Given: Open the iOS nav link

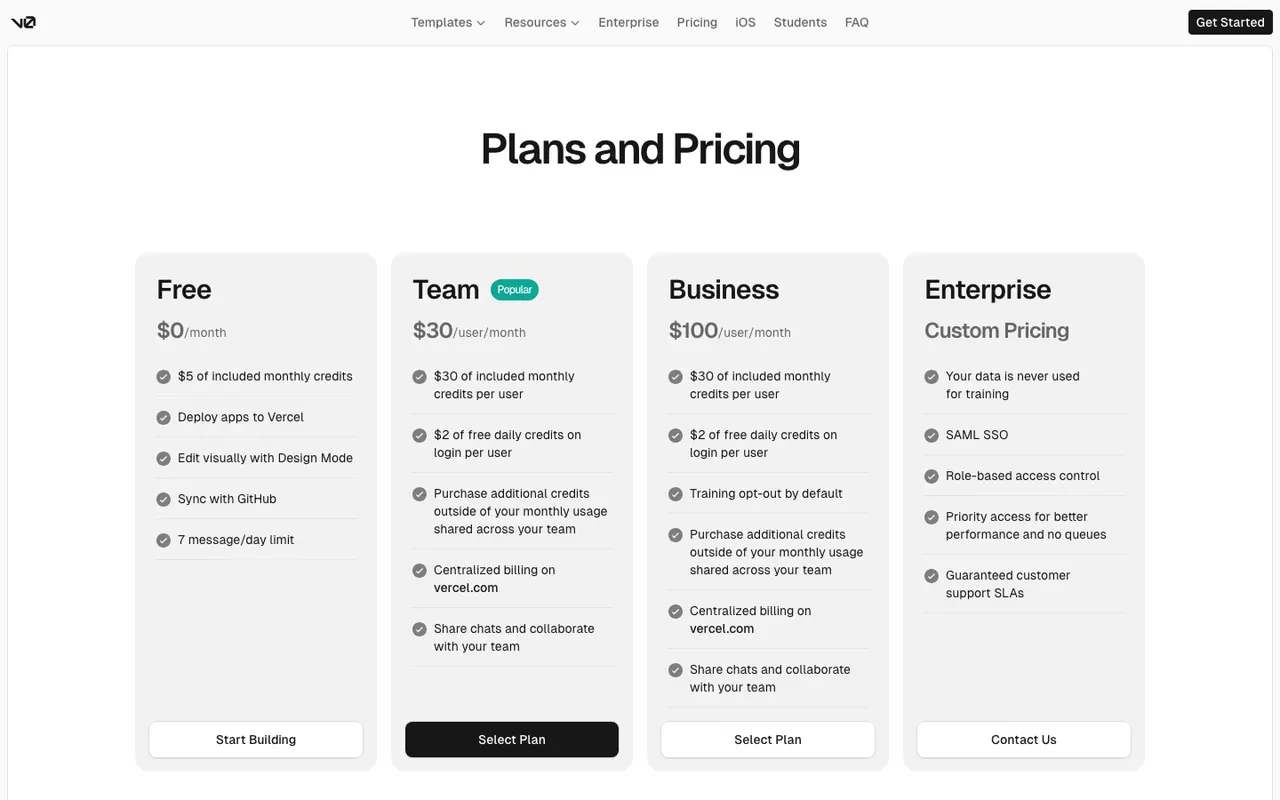Looking at the screenshot, I should (745, 22).
